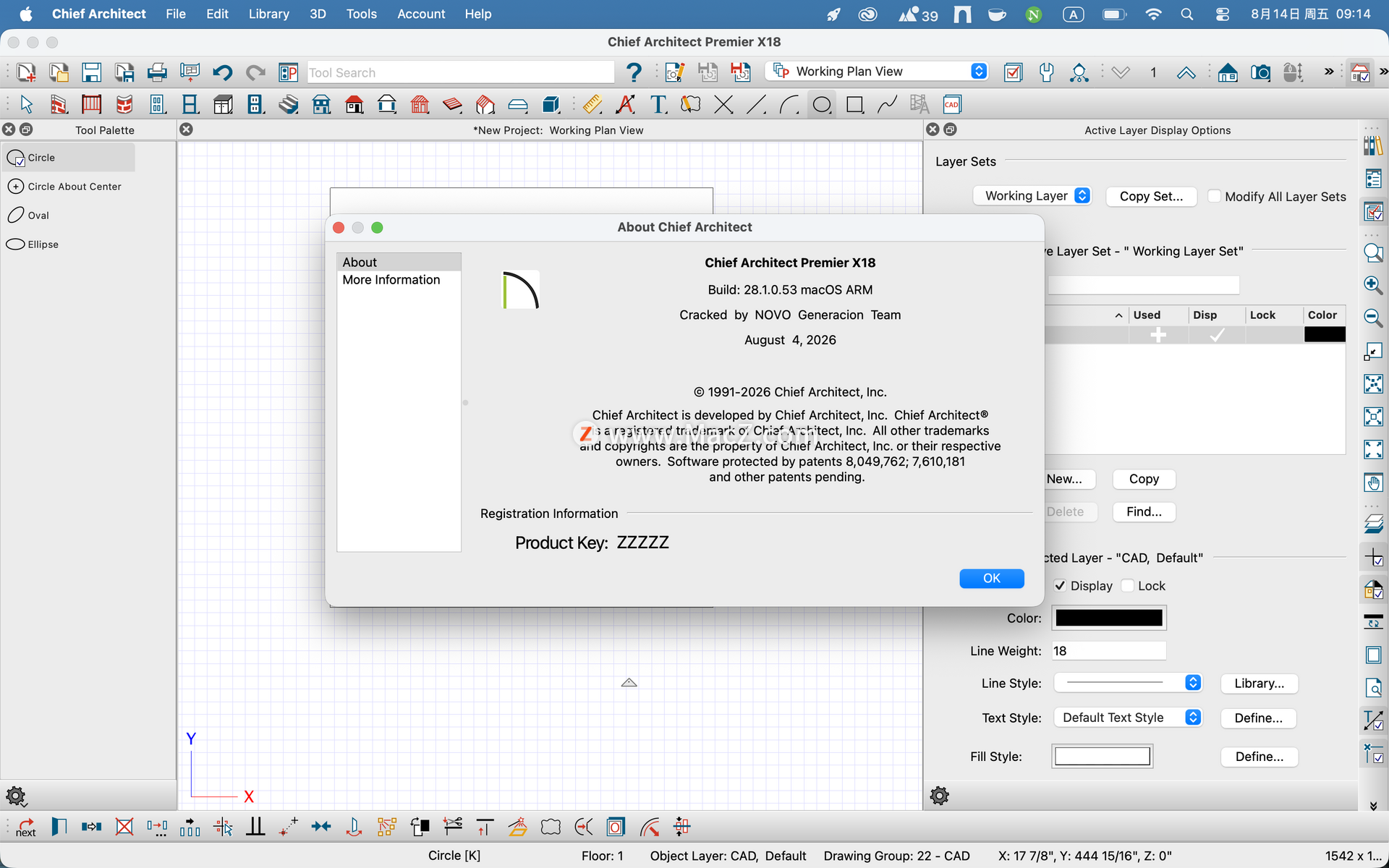1389x868 pixels.
Task: Go up one floor arrow
Action: point(1186,72)
